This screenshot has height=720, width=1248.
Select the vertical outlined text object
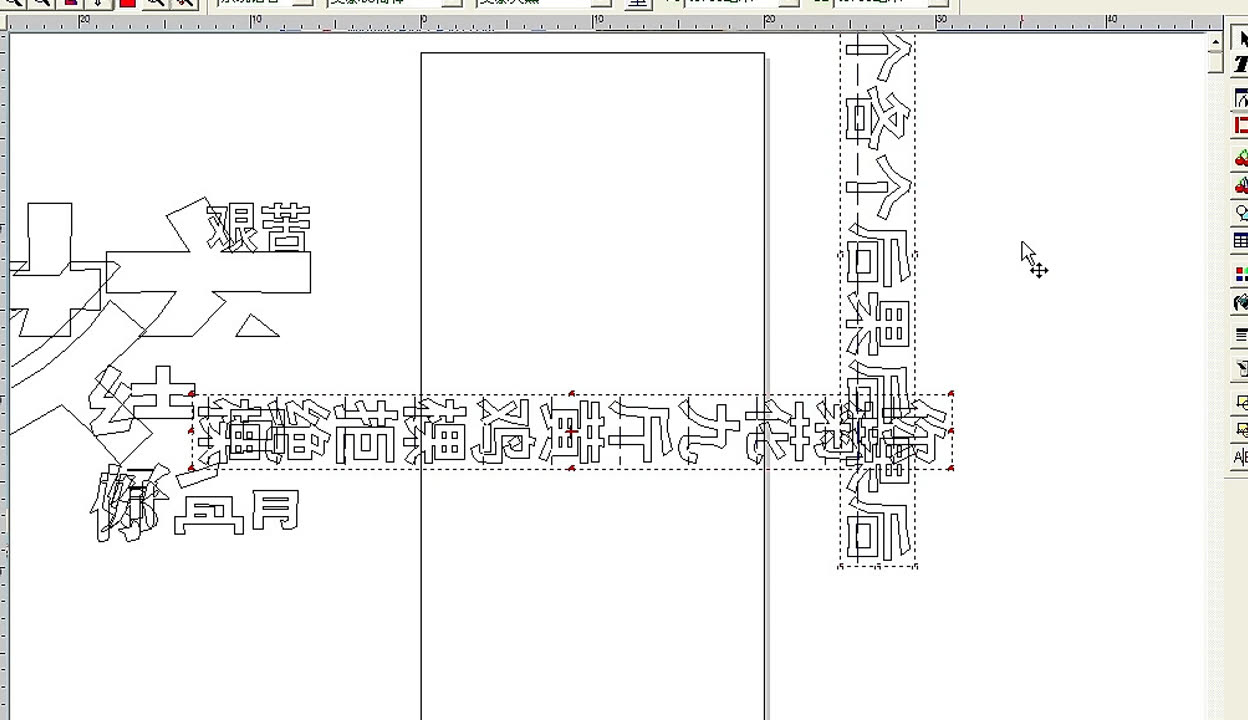coord(878,300)
